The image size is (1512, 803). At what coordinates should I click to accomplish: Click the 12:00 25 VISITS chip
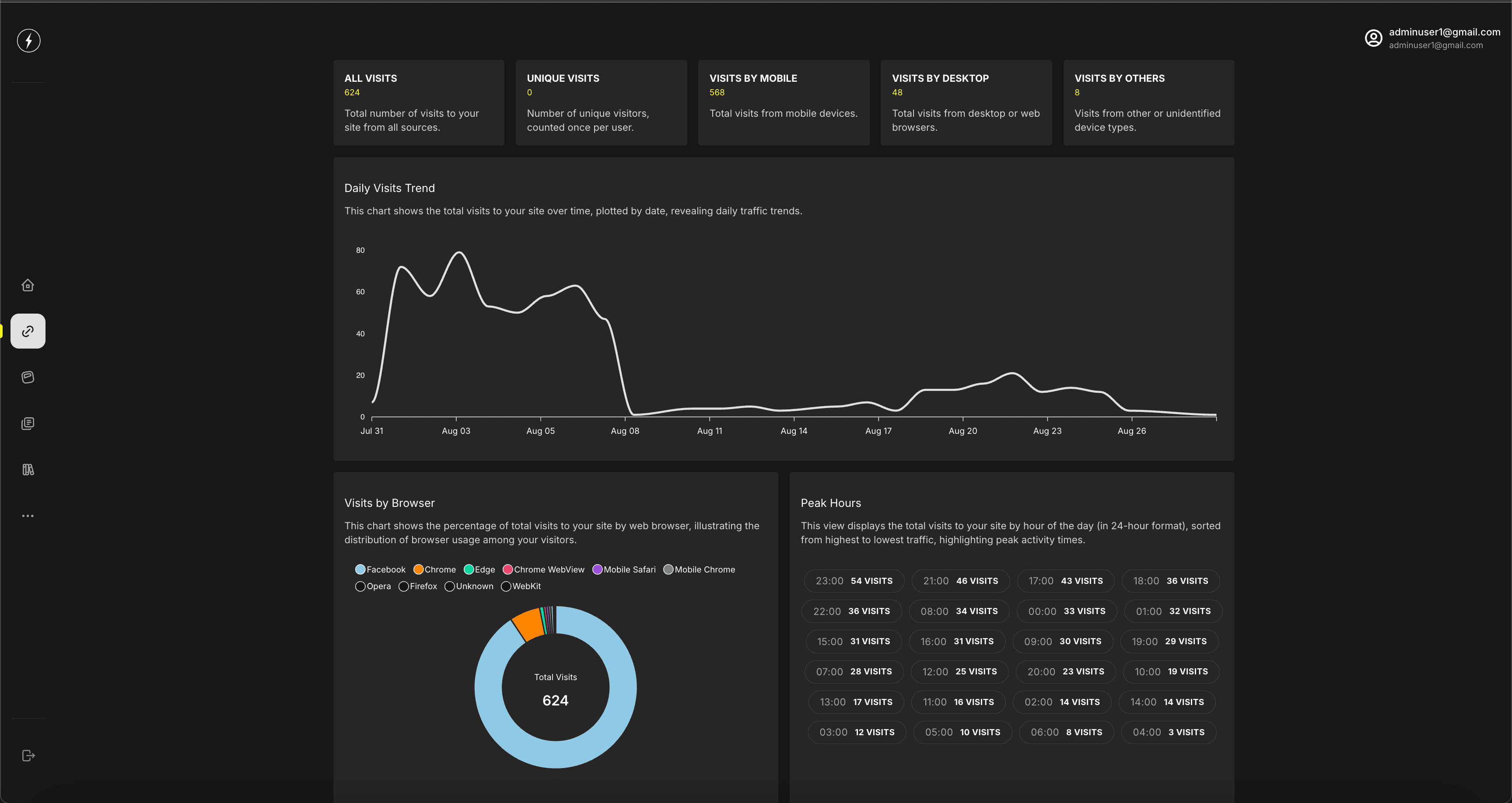click(x=959, y=672)
